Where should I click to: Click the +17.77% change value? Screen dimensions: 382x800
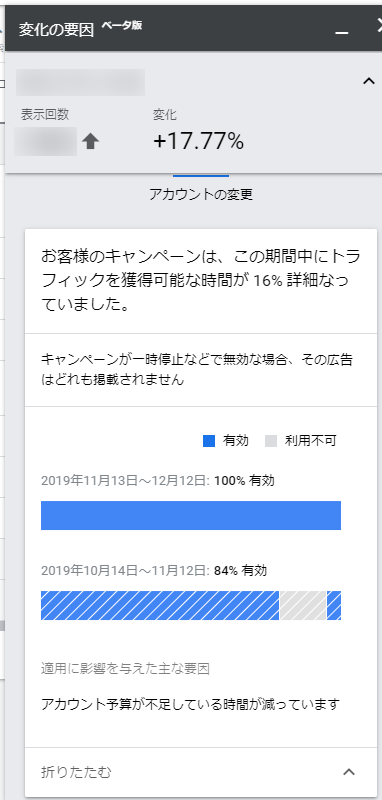pos(198,141)
